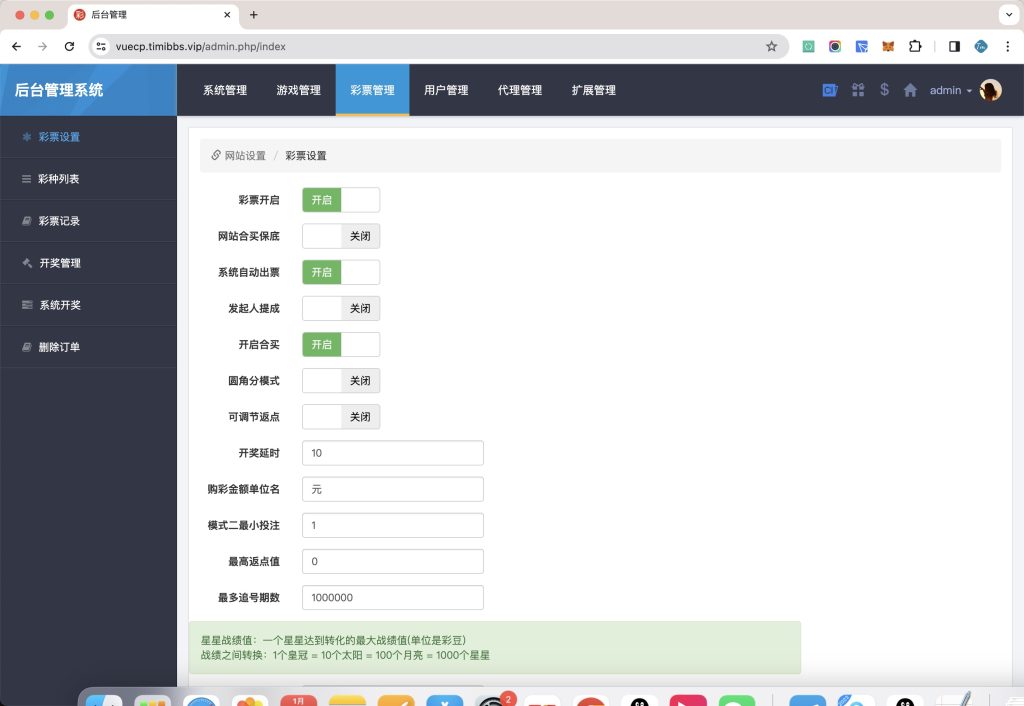This screenshot has width=1024, height=706.
Task: Click the admin profile avatar picture
Action: tap(989, 90)
